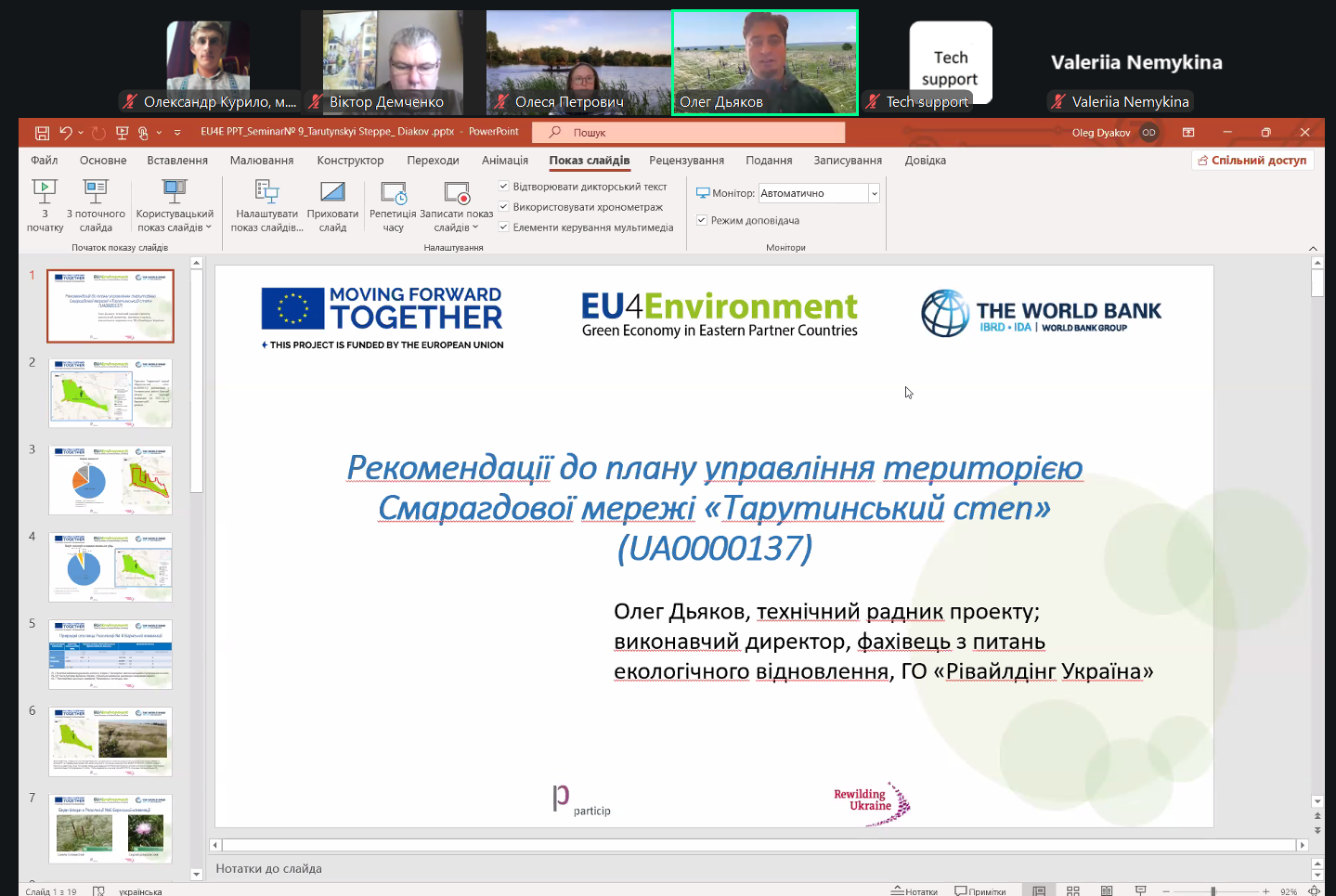Start slideshow from beginning (З початку)
The height and width of the screenshot is (896, 1336).
coord(45,204)
